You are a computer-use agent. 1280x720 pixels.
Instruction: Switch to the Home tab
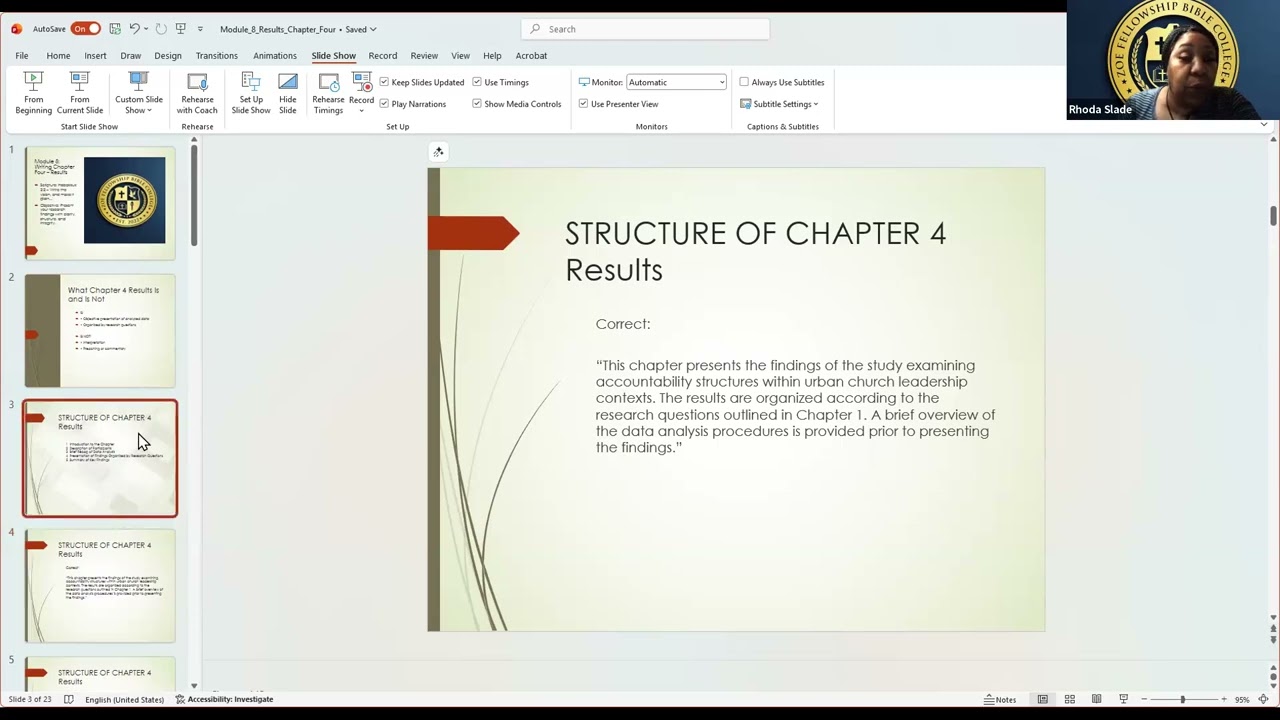pos(58,56)
